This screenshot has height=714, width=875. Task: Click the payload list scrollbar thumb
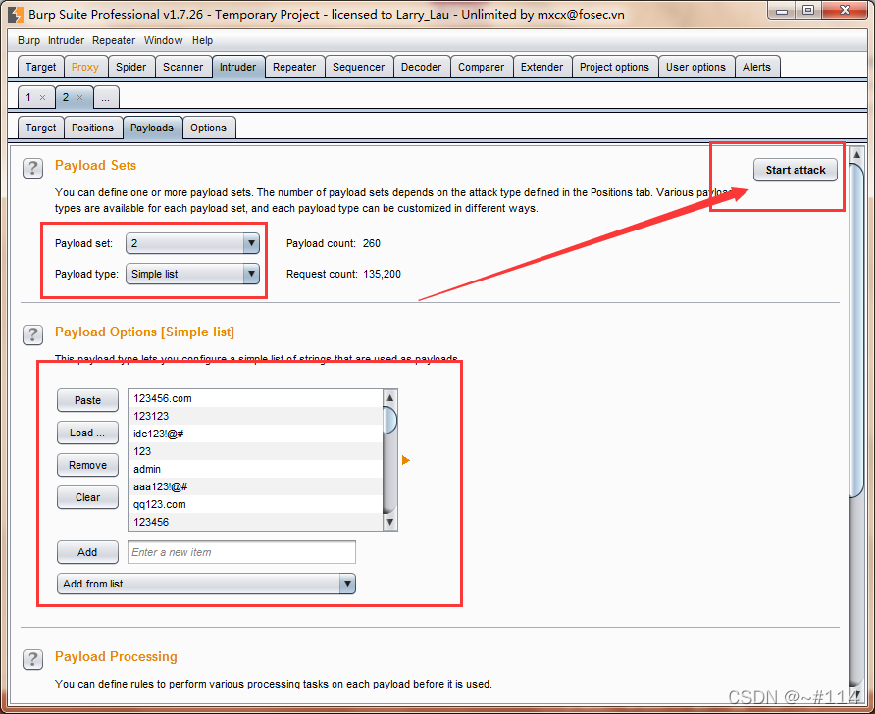click(390, 421)
